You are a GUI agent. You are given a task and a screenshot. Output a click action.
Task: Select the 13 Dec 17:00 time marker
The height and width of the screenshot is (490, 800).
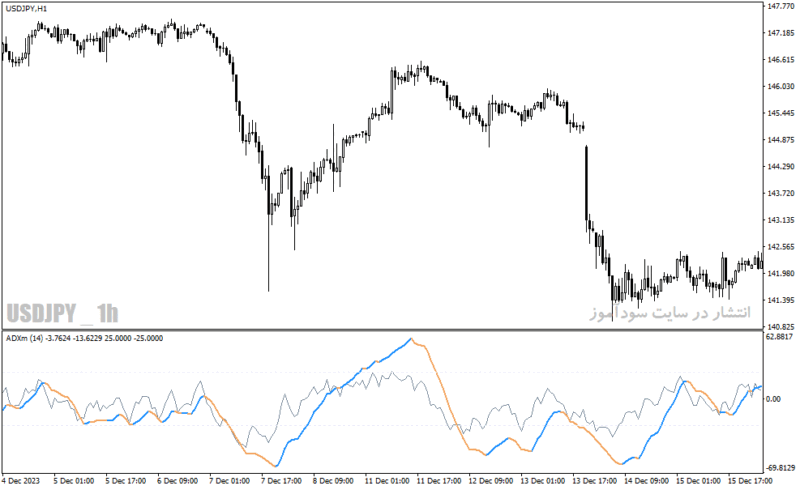595,481
